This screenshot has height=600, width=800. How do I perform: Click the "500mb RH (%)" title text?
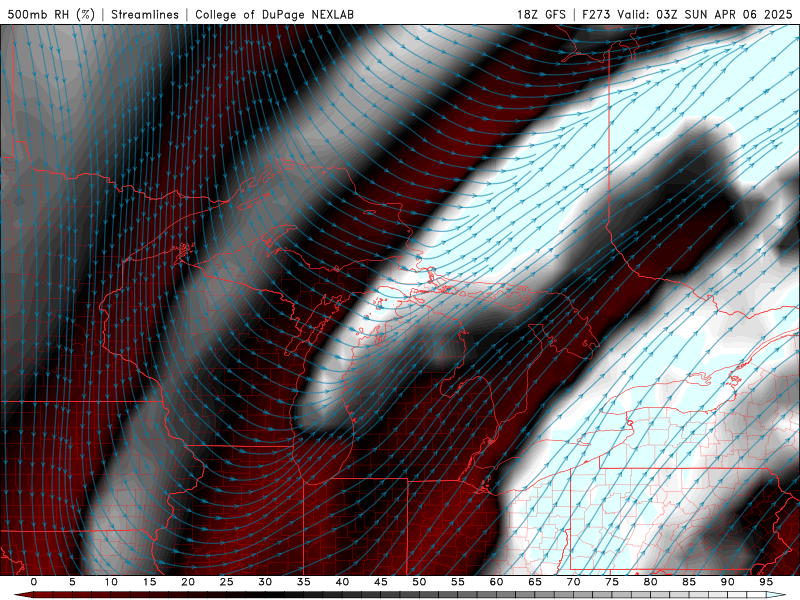pyautogui.click(x=51, y=14)
